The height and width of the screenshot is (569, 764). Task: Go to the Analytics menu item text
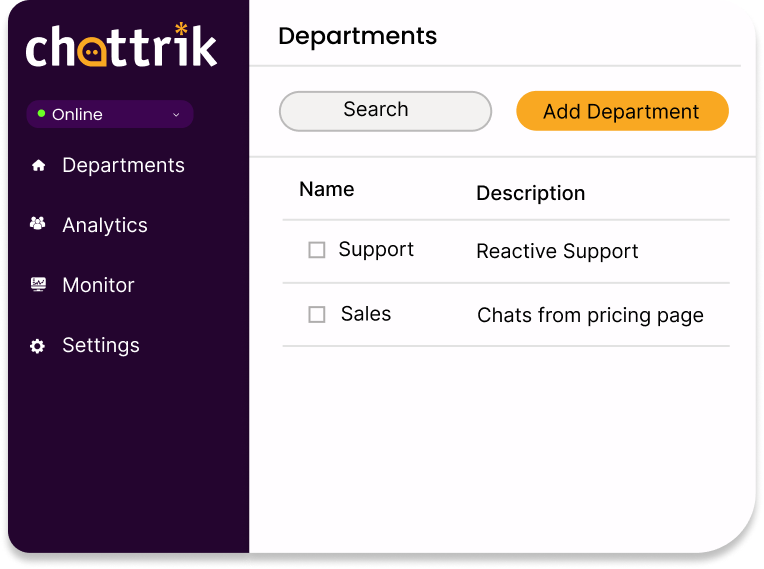105,225
